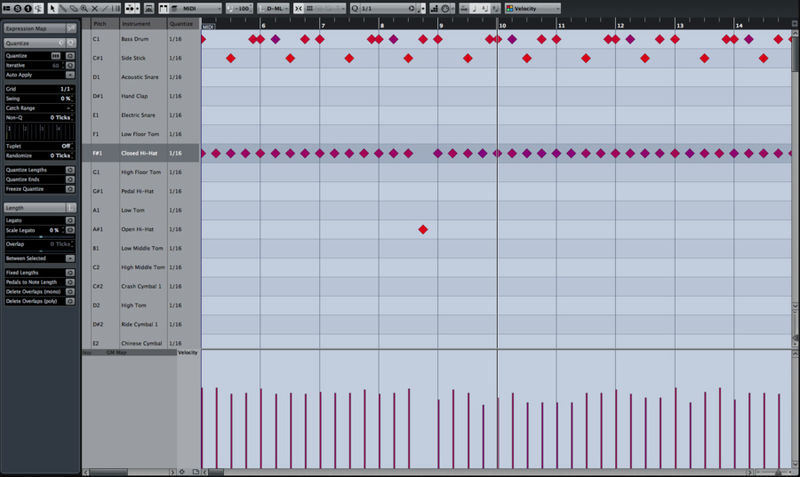Image resolution: width=800 pixels, height=477 pixels.
Task: Click the Instrument column header
Action: point(143,24)
